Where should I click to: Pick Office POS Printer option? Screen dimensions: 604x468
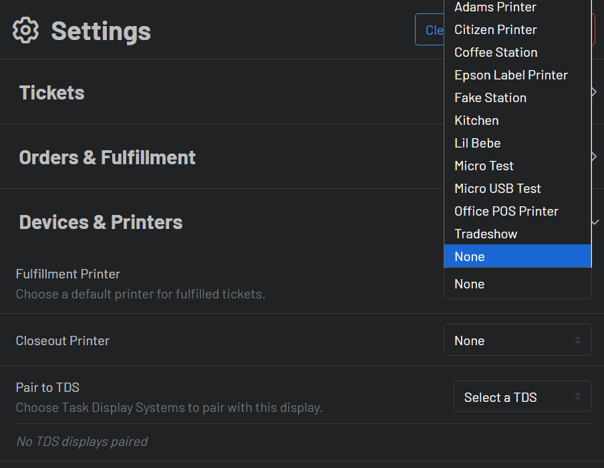click(x=506, y=211)
